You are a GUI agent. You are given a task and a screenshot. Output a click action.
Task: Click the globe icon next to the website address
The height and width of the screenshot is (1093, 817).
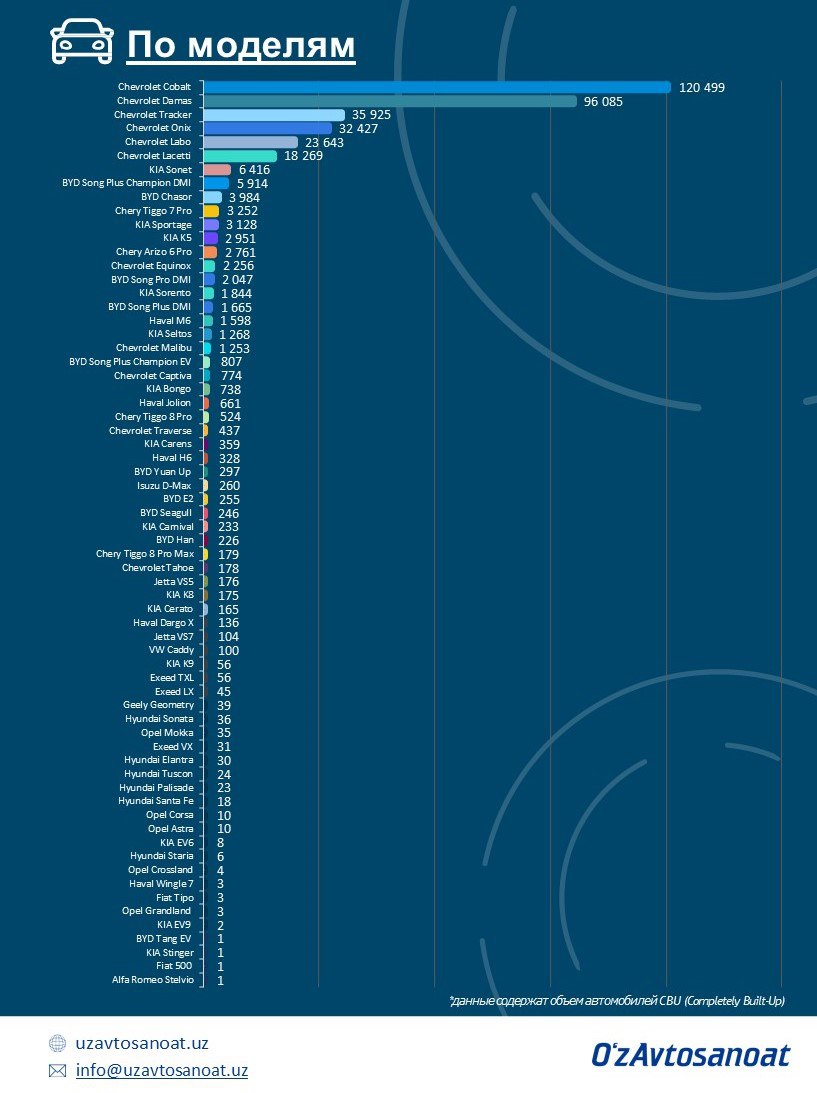57,1043
